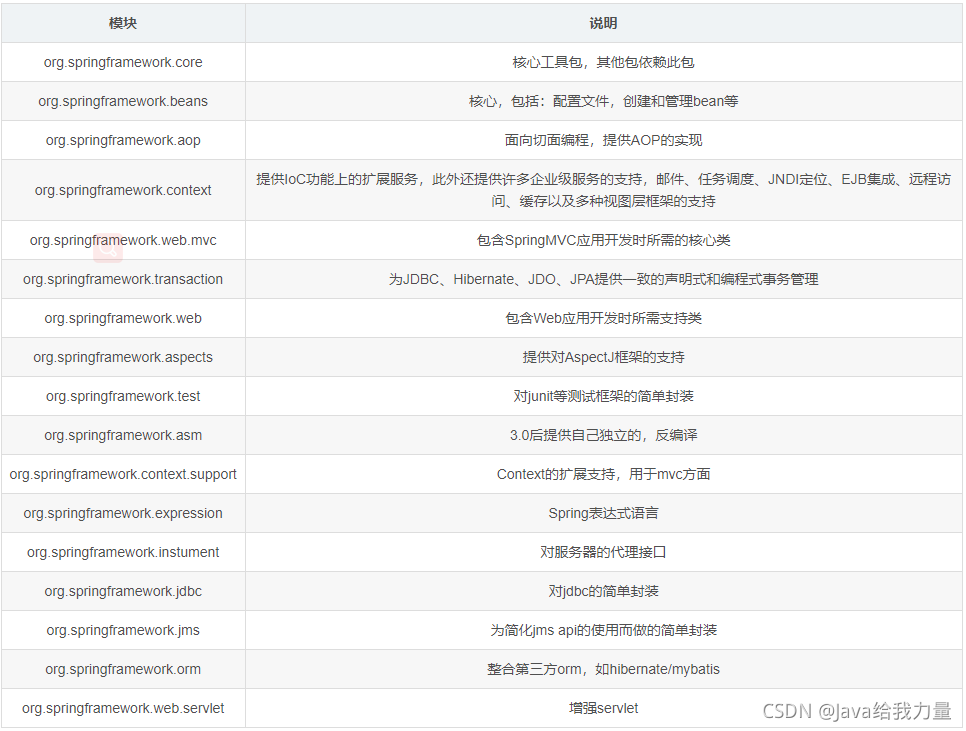Click description 提供对AspectJ框架的支持

[603, 357]
